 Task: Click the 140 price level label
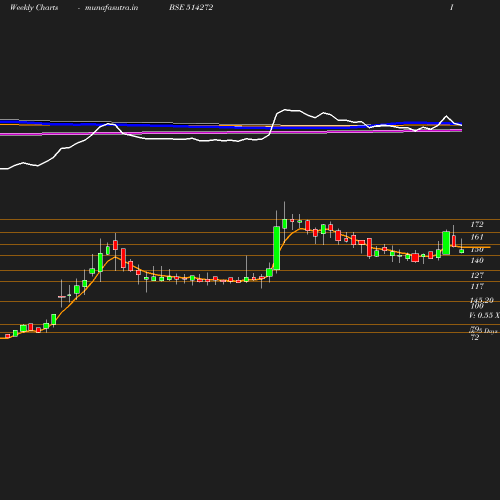click(477, 260)
